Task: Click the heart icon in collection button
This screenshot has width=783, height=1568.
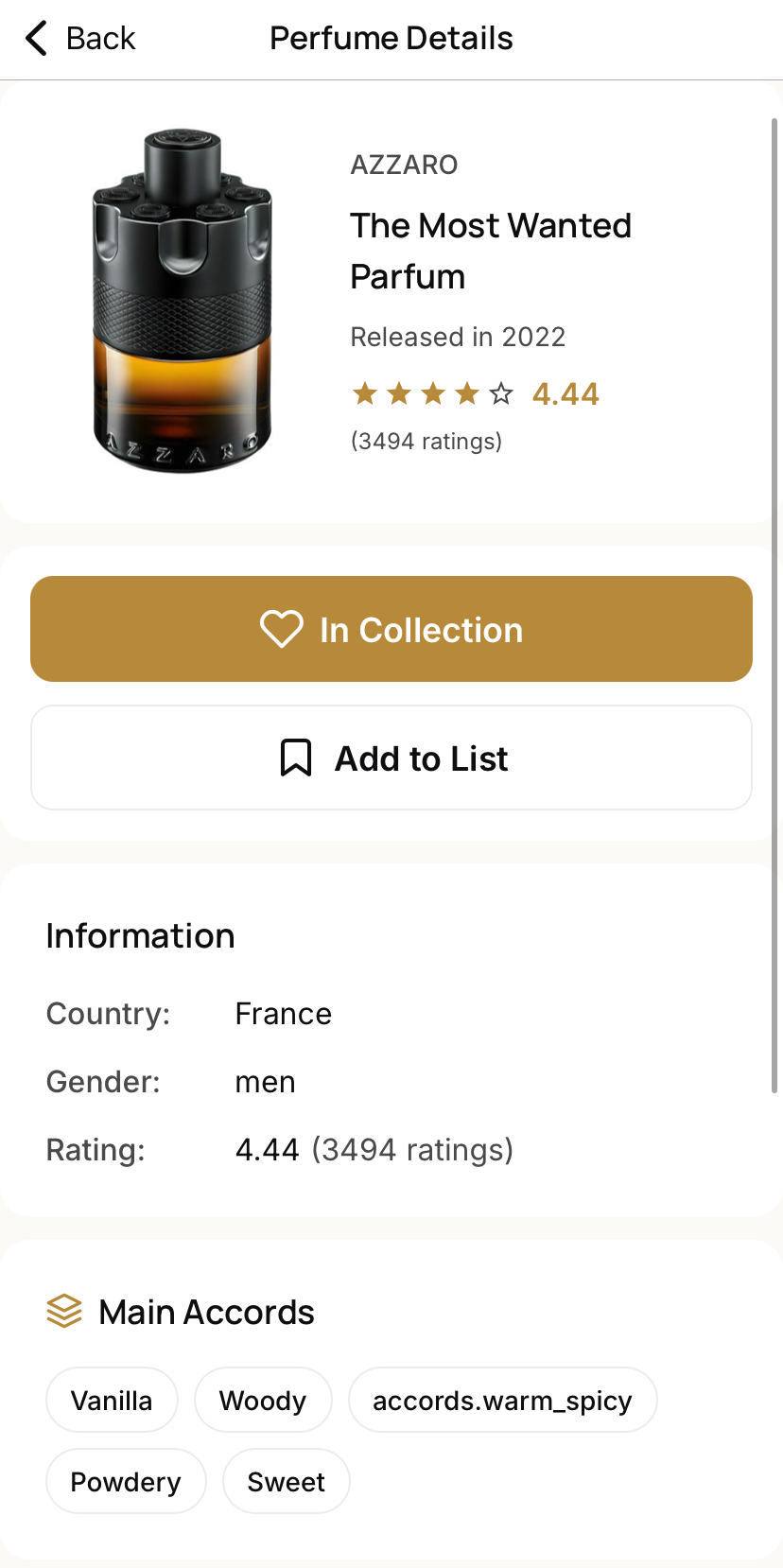Action: [281, 629]
